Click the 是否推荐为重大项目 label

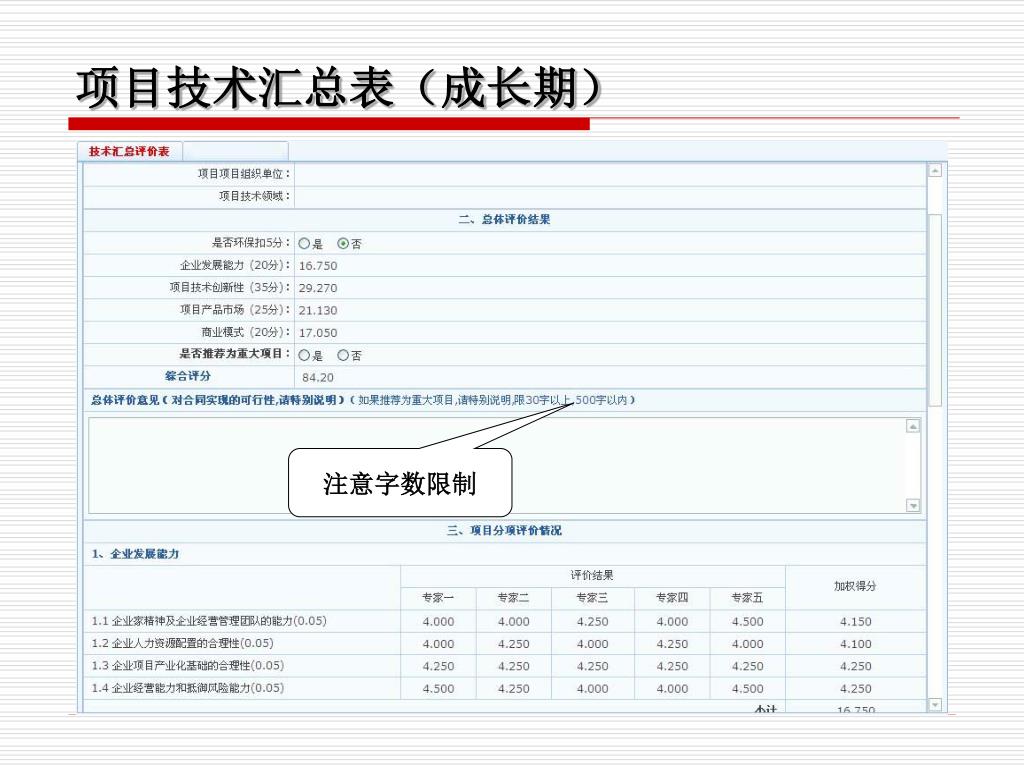(x=235, y=354)
